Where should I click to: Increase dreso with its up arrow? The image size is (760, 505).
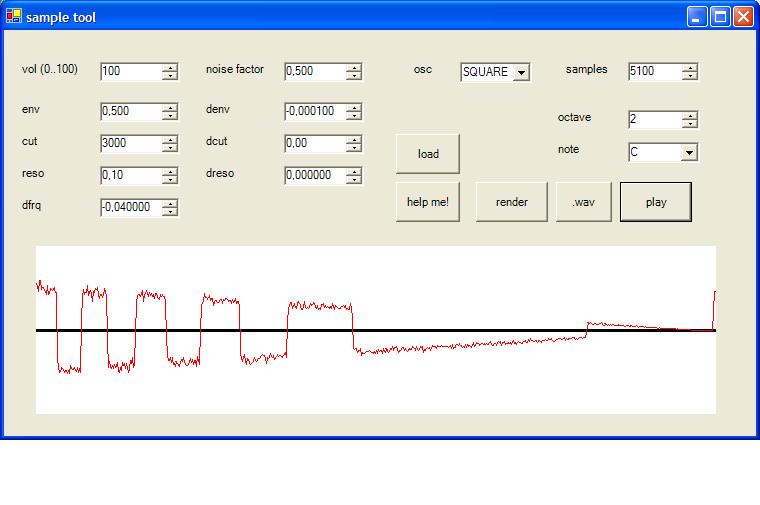pos(354,171)
